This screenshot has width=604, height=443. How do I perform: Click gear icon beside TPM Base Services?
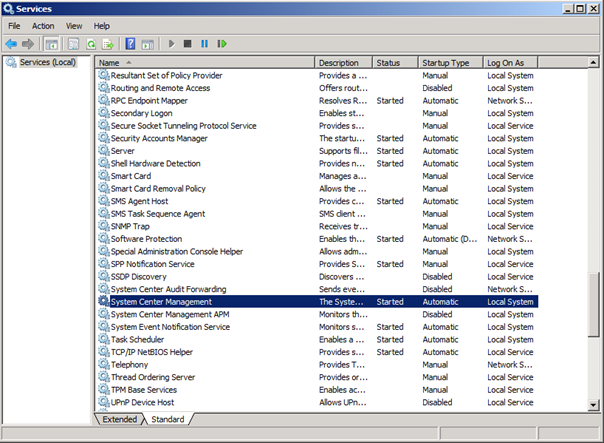point(103,389)
